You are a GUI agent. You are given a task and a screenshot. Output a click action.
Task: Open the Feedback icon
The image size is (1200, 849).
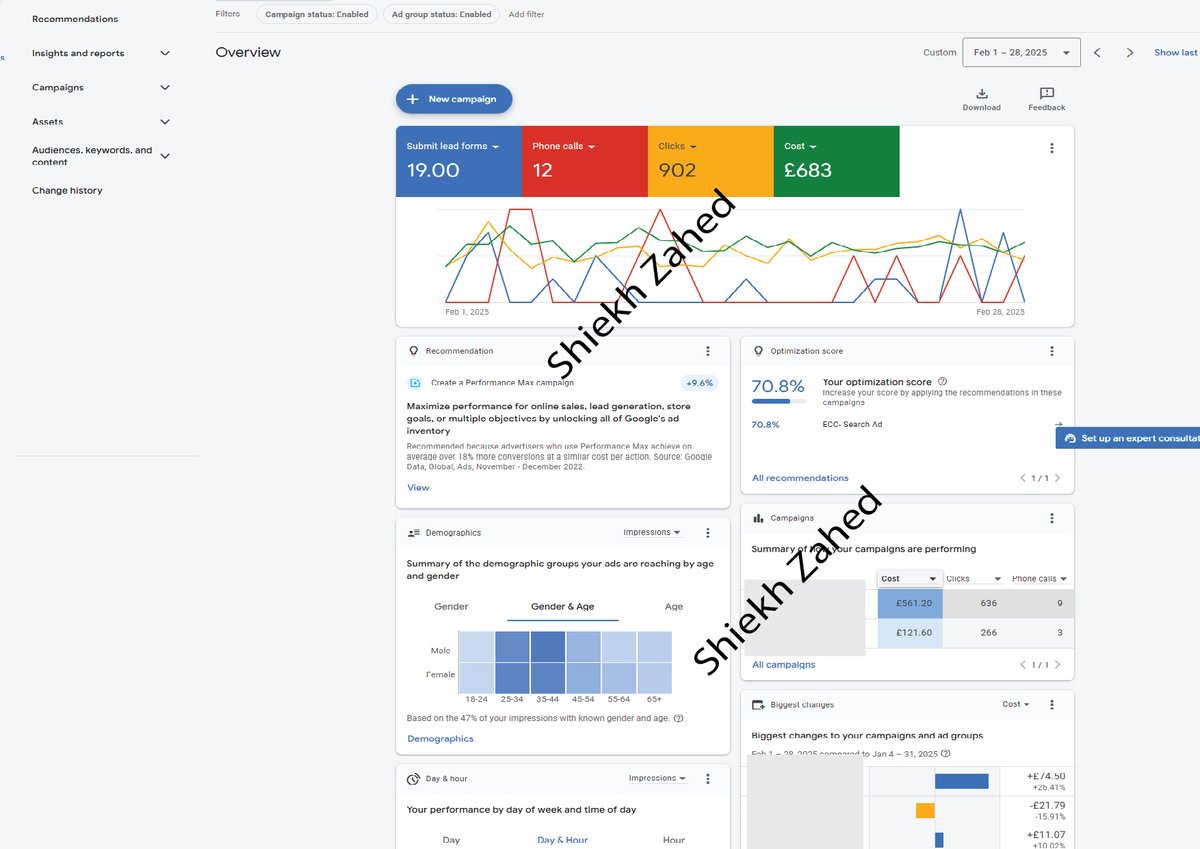1047,93
